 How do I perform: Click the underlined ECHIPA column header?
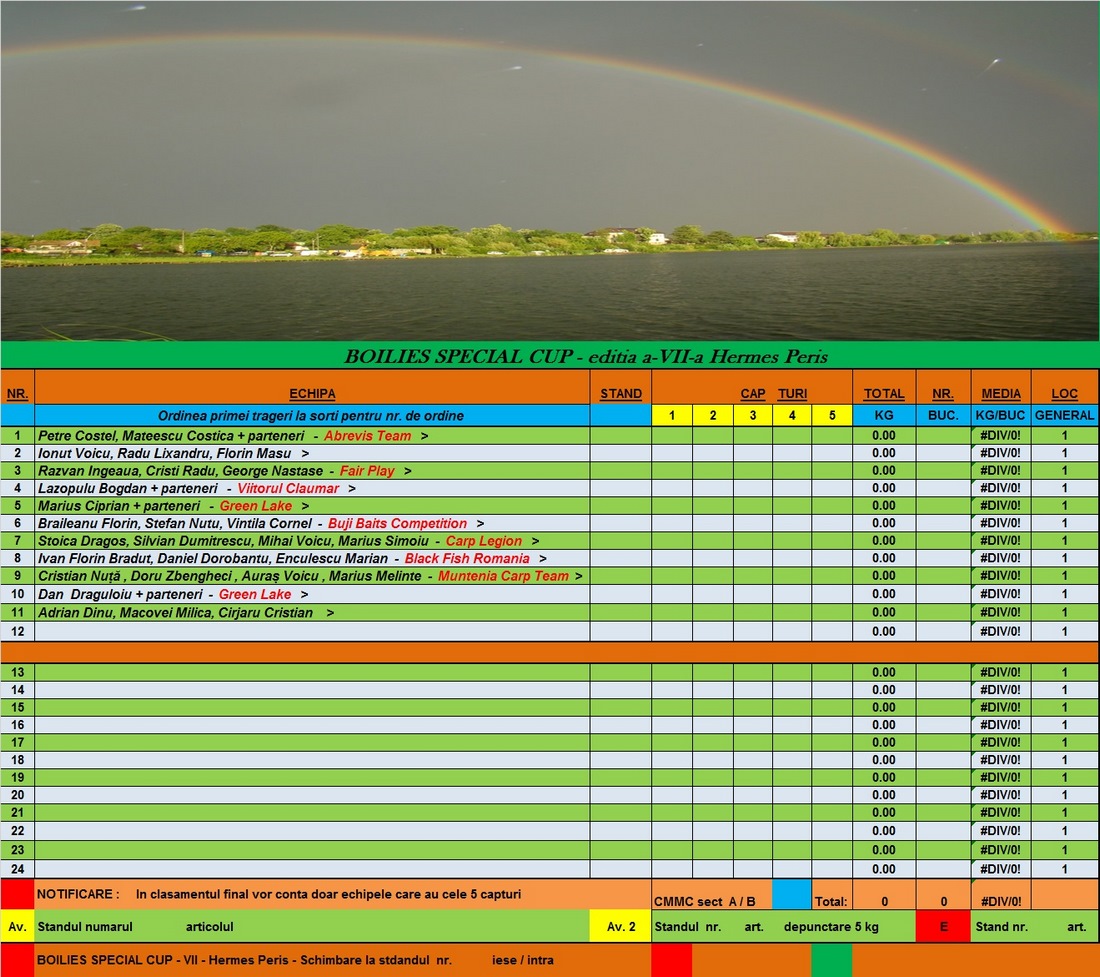[x=312, y=394]
